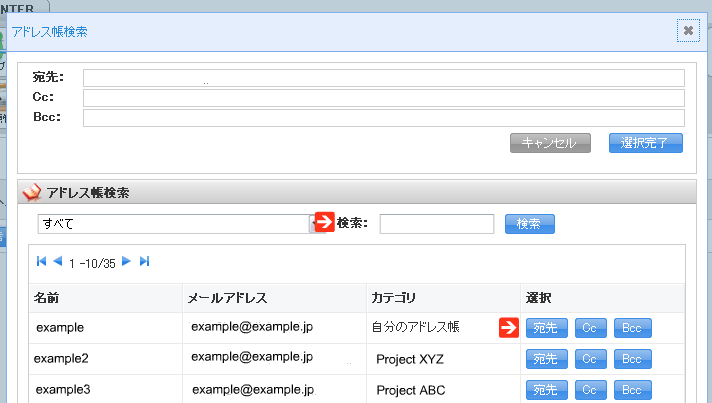Viewport: 712px width, 403px height.
Task: Add example3 as Cc
Action: pyautogui.click(x=590, y=390)
